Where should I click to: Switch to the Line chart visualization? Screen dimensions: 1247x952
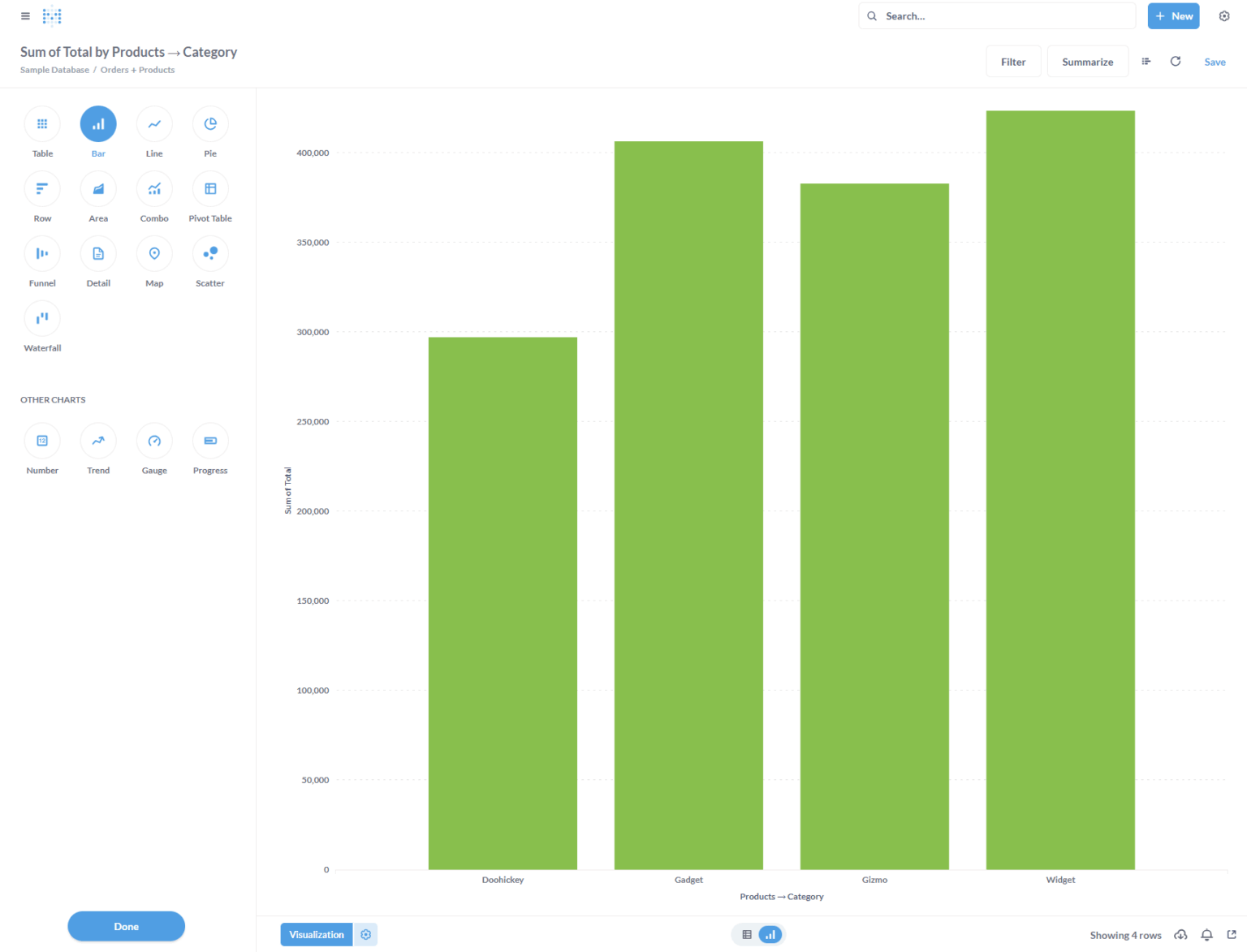[154, 123]
